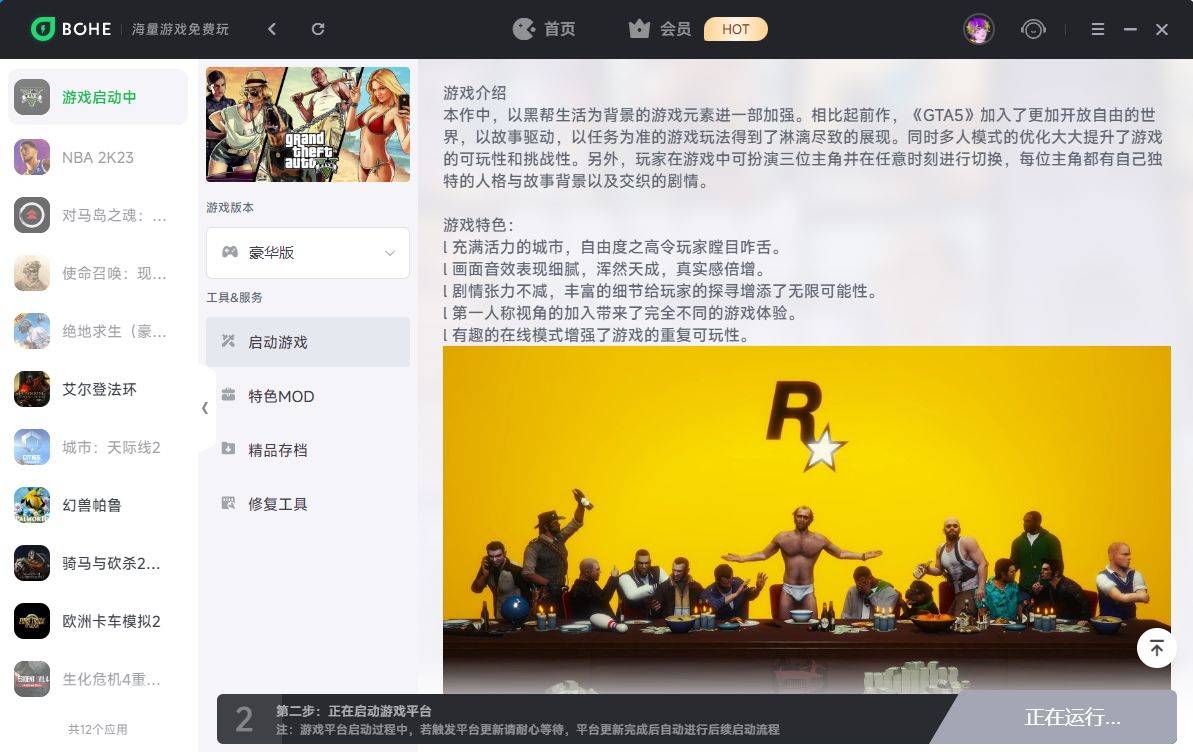1193x752 pixels.
Task: Click the 欧洲卡车模拟2 game icon
Action: tap(32, 621)
